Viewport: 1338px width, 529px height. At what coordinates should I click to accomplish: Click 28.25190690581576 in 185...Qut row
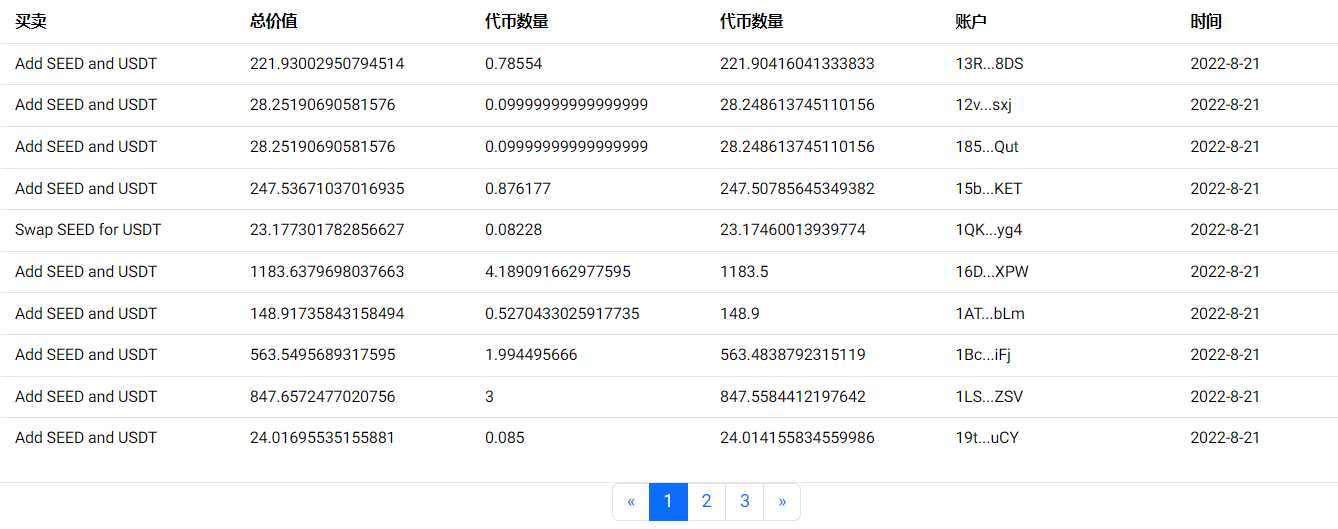323,147
